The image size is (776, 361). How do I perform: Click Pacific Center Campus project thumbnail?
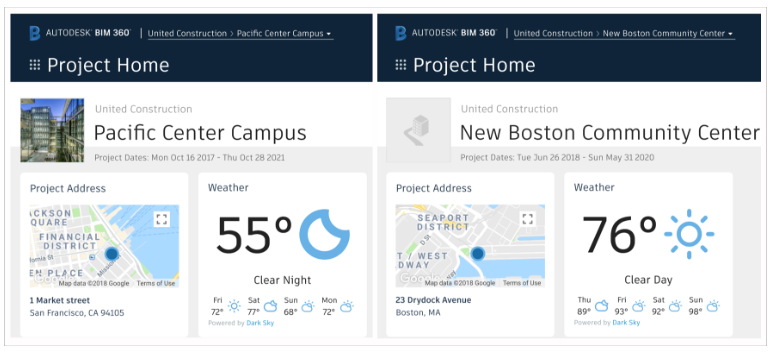(x=52, y=130)
